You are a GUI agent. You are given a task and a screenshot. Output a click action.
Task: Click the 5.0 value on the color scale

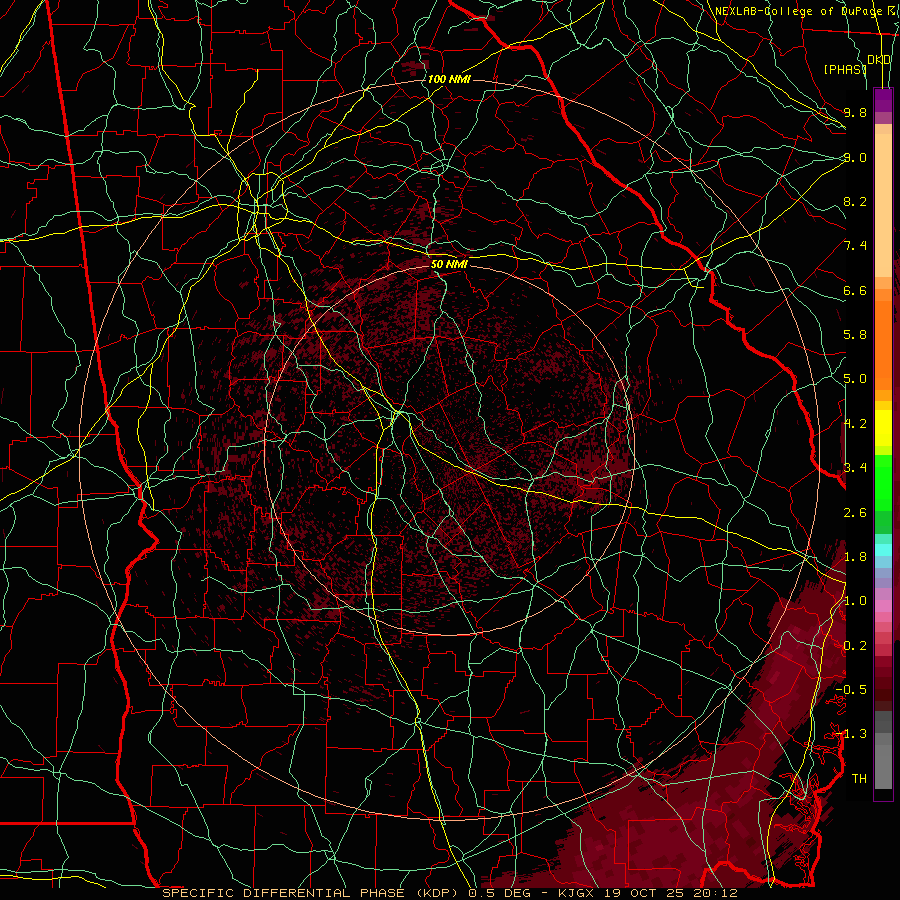(855, 379)
